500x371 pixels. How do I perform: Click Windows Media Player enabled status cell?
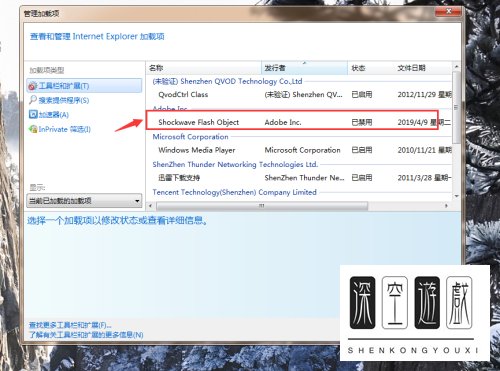pyautogui.click(x=362, y=150)
